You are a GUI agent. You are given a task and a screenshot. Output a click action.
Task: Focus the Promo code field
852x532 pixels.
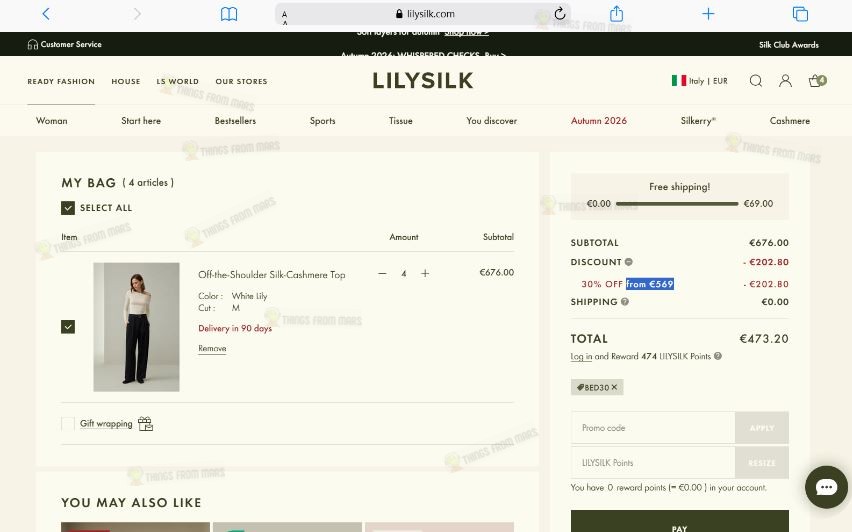tap(653, 428)
